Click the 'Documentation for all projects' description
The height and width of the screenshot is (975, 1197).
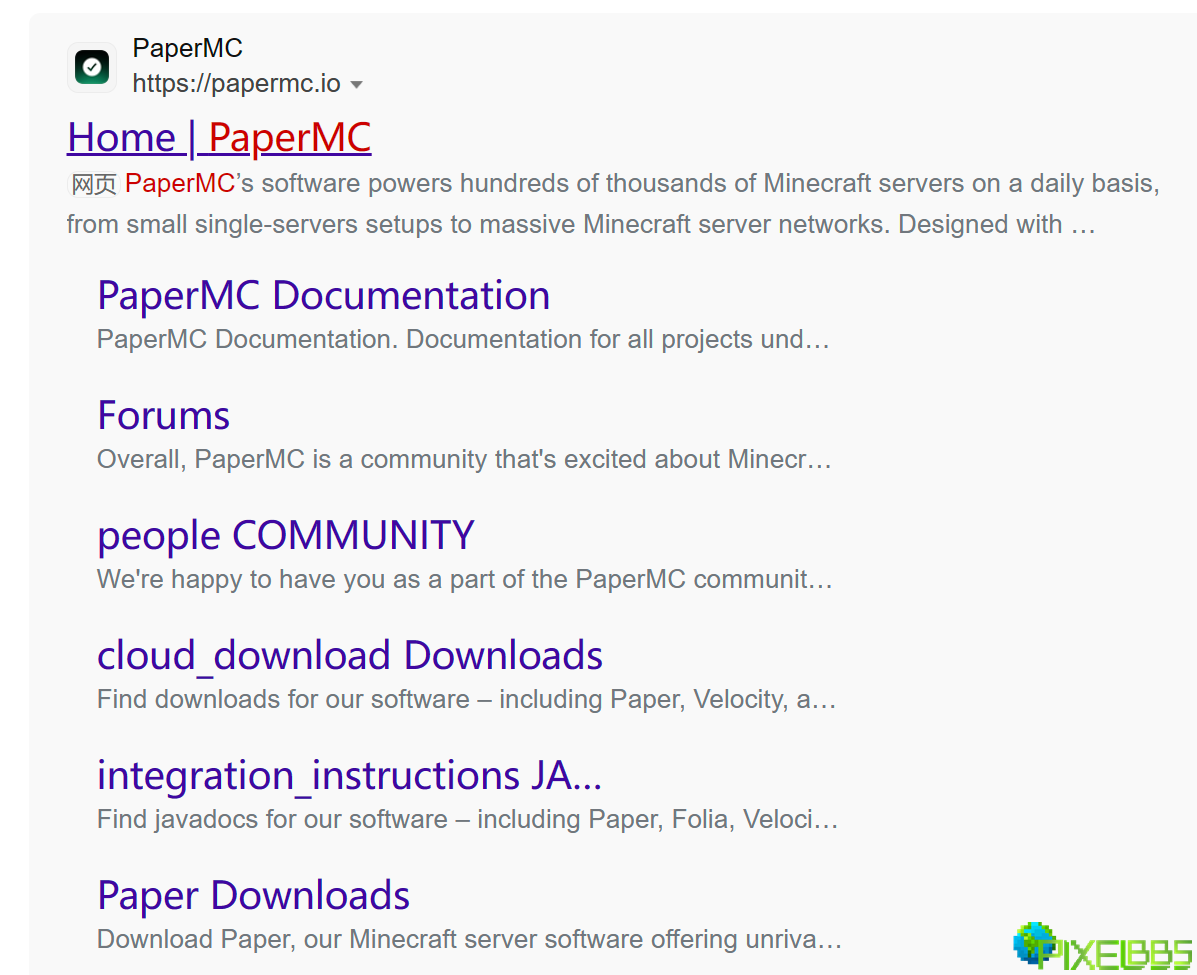[463, 339]
